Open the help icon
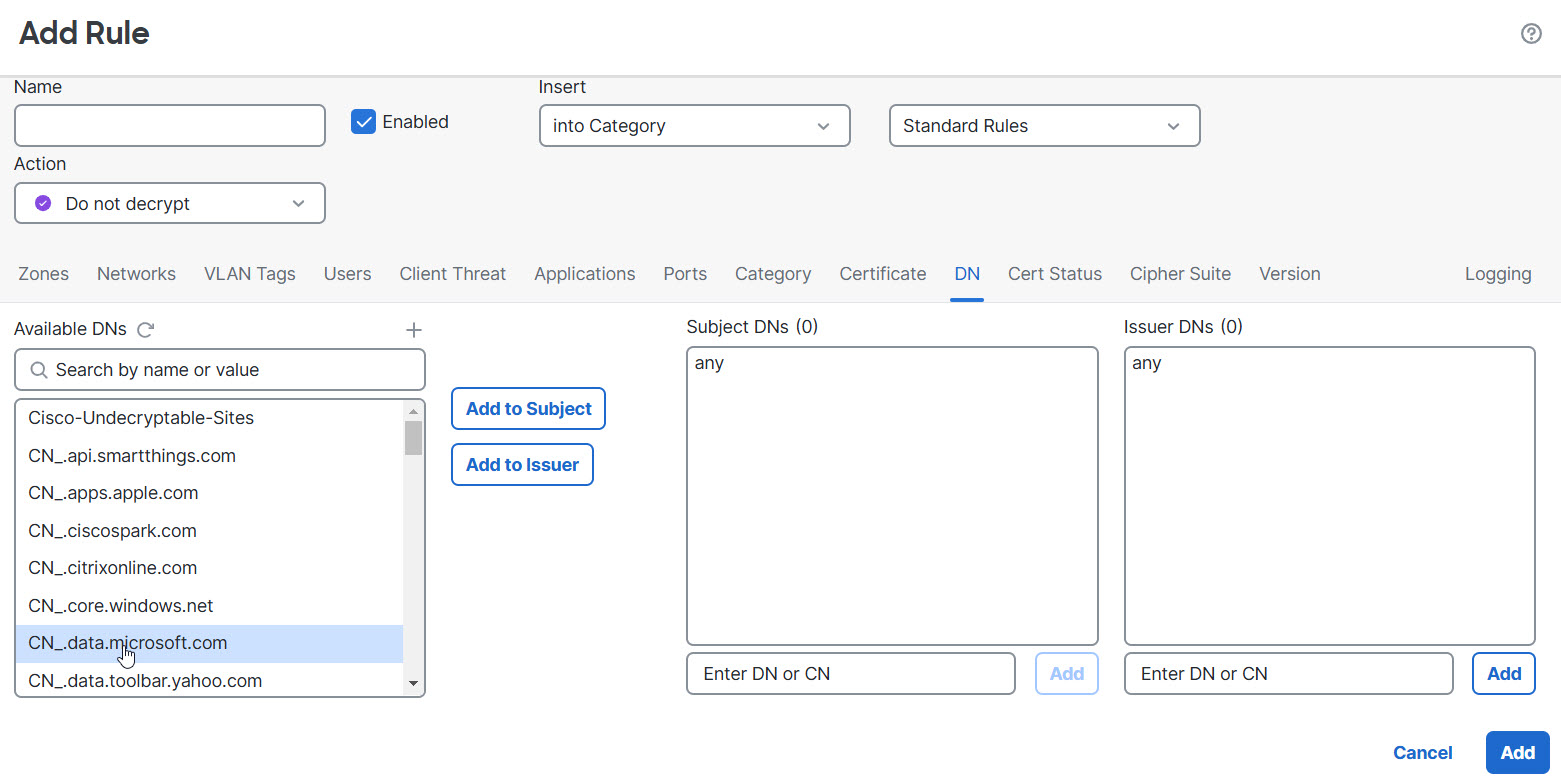Image resolution: width=1561 pixels, height=782 pixels. 1531,33
